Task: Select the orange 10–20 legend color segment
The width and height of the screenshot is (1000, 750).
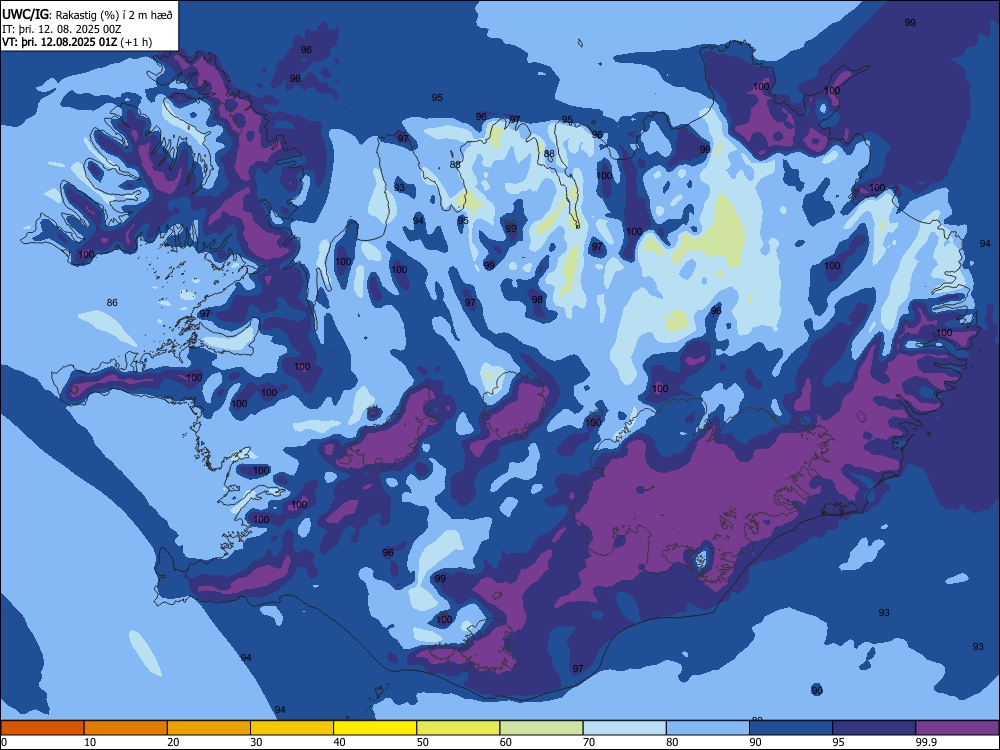Action: click(x=126, y=728)
